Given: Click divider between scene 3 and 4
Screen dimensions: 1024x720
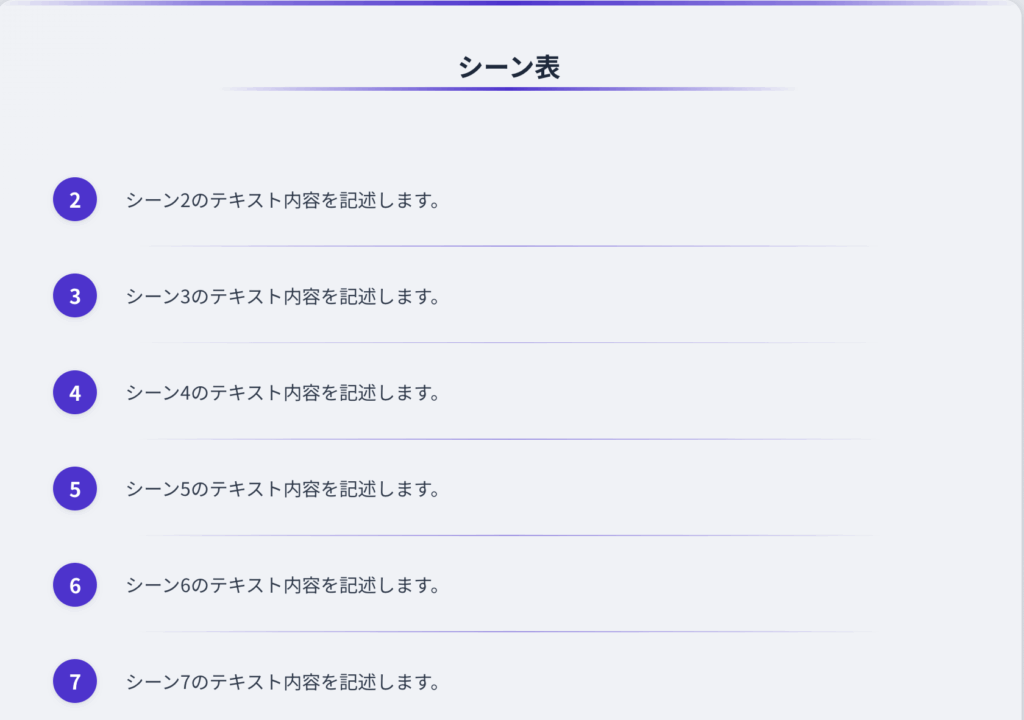Looking at the screenshot, I should [508, 343].
